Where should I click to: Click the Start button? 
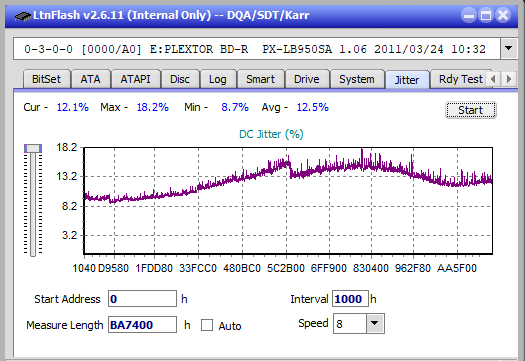point(471,110)
